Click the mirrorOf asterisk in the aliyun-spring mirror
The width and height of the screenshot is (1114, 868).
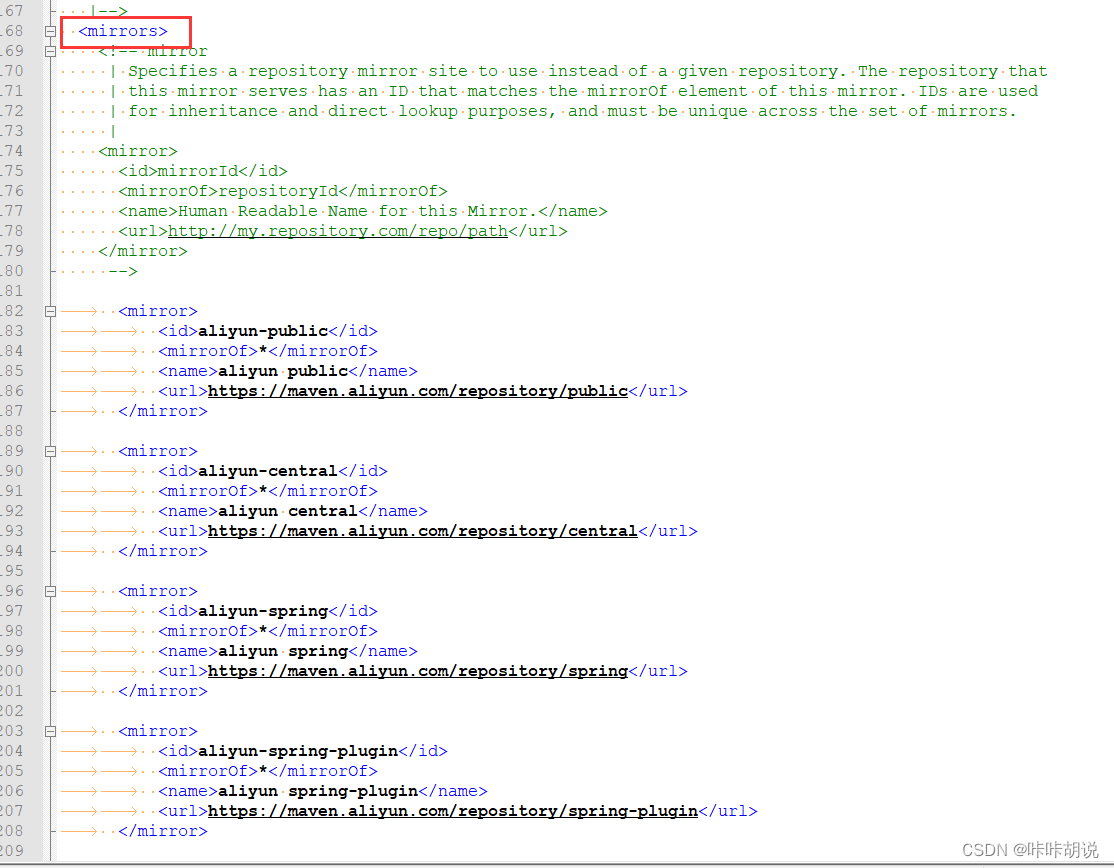click(263, 631)
